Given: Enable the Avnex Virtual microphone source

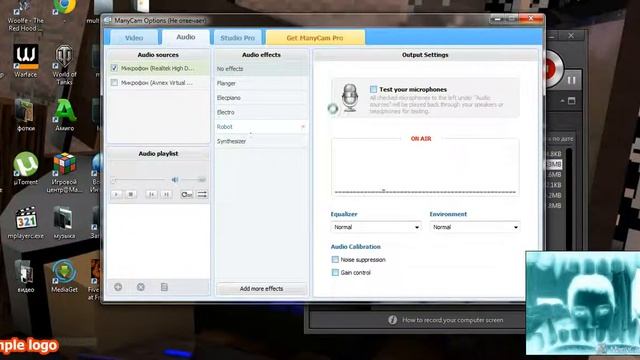Looking at the screenshot, I should pyautogui.click(x=114, y=82).
